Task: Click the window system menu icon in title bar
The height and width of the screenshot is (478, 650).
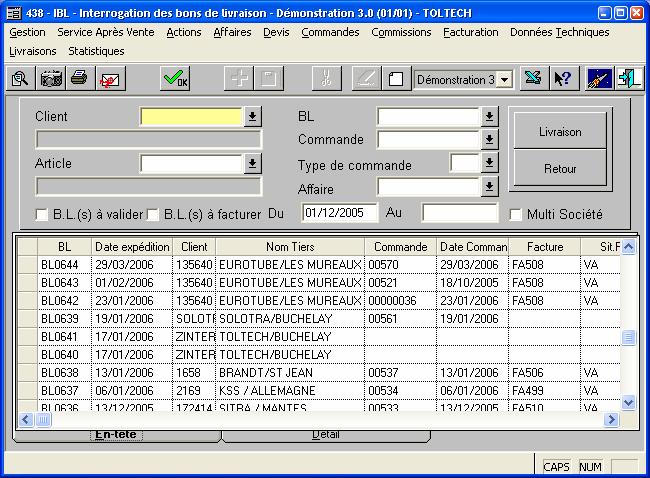Action: (14, 13)
